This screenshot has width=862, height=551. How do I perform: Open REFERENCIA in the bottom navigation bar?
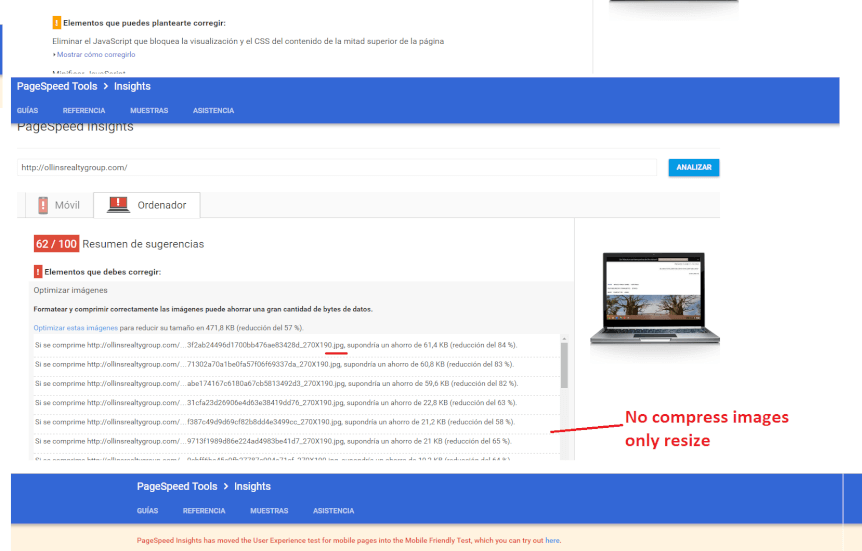(204, 511)
